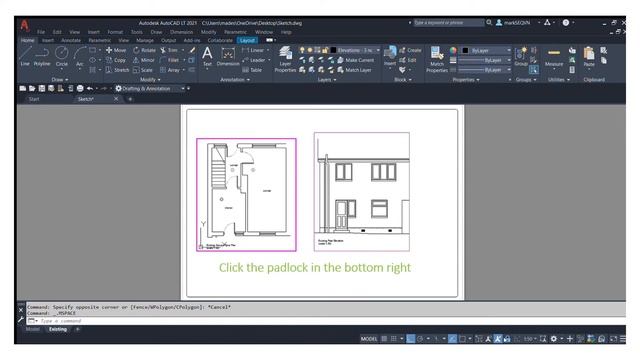Open the Dimension menu
Screen dimensions: 640x360
(x=181, y=32)
